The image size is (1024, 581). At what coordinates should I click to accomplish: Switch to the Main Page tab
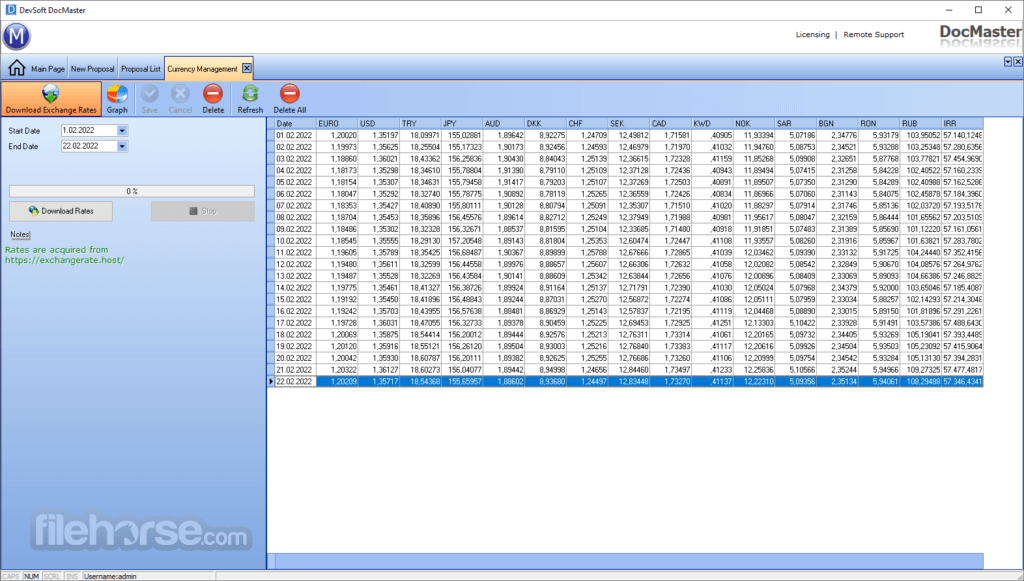pyautogui.click(x=48, y=69)
